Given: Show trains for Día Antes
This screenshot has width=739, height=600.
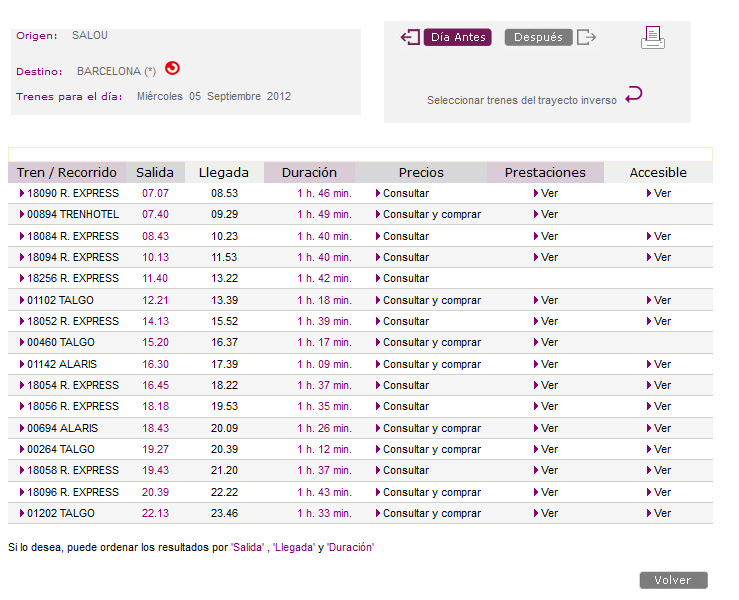Looking at the screenshot, I should 458,37.
